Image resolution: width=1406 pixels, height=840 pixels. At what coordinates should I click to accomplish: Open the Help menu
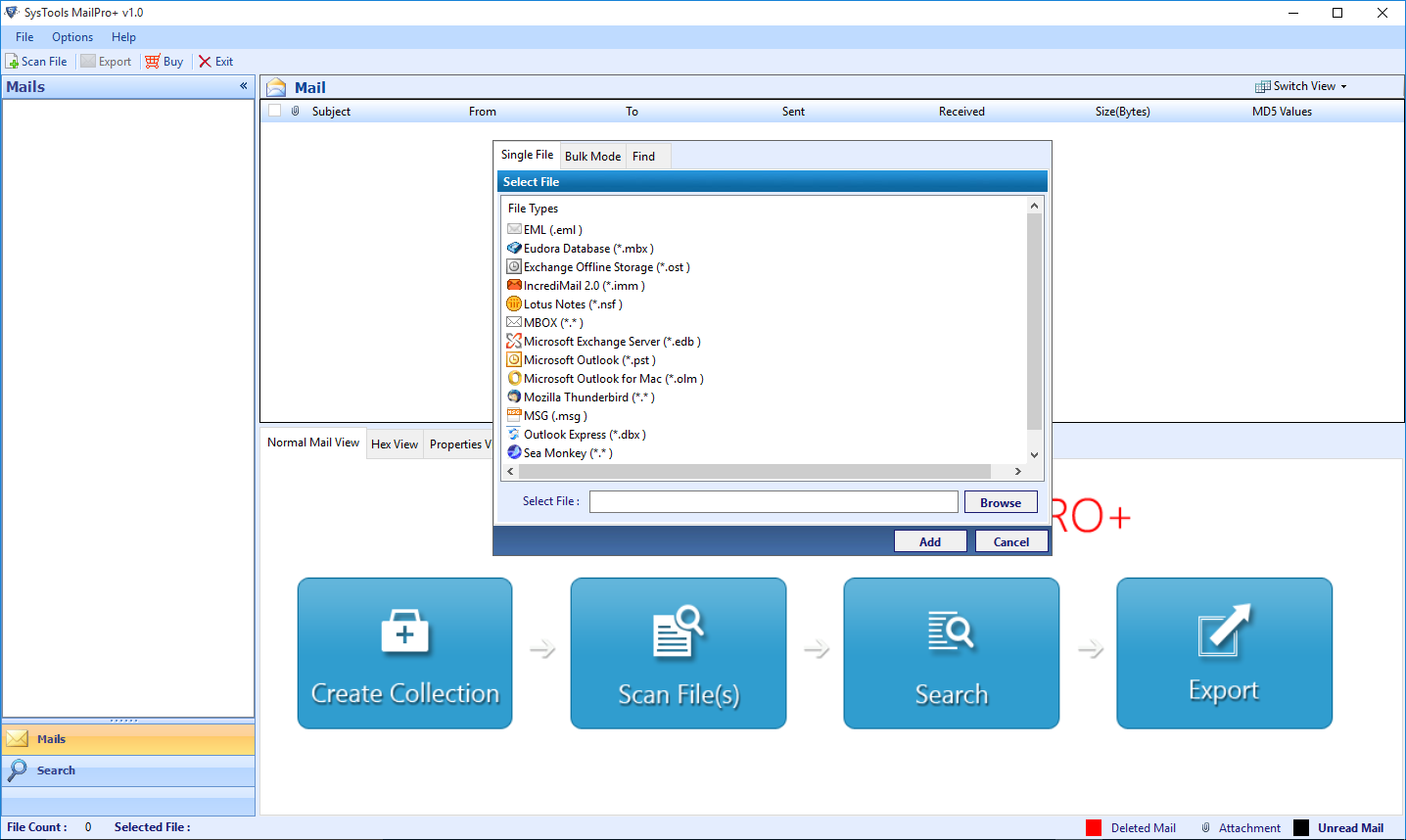[123, 37]
